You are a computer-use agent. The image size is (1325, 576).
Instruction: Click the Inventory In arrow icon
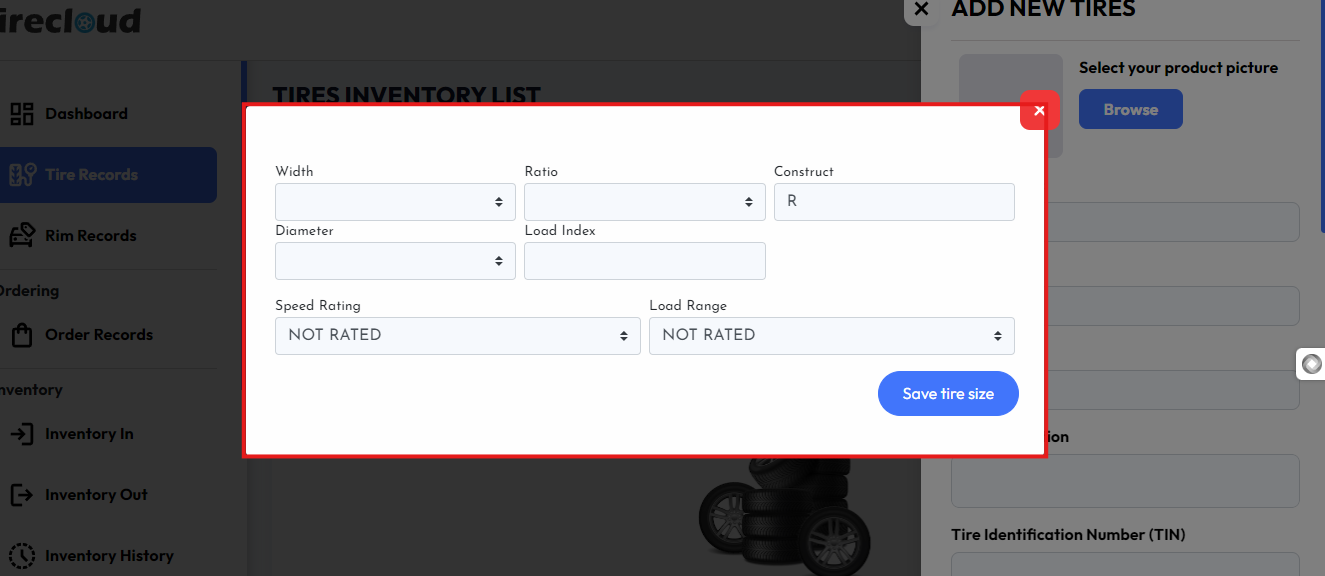click(22, 434)
